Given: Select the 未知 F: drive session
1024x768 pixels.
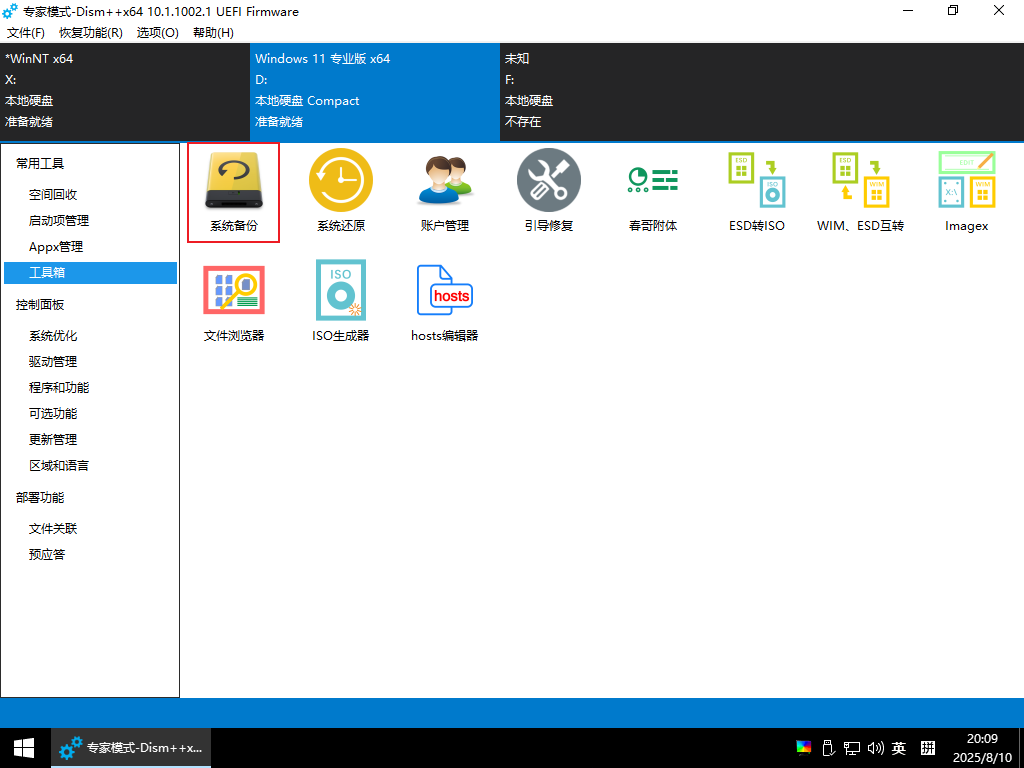Looking at the screenshot, I should click(625, 91).
